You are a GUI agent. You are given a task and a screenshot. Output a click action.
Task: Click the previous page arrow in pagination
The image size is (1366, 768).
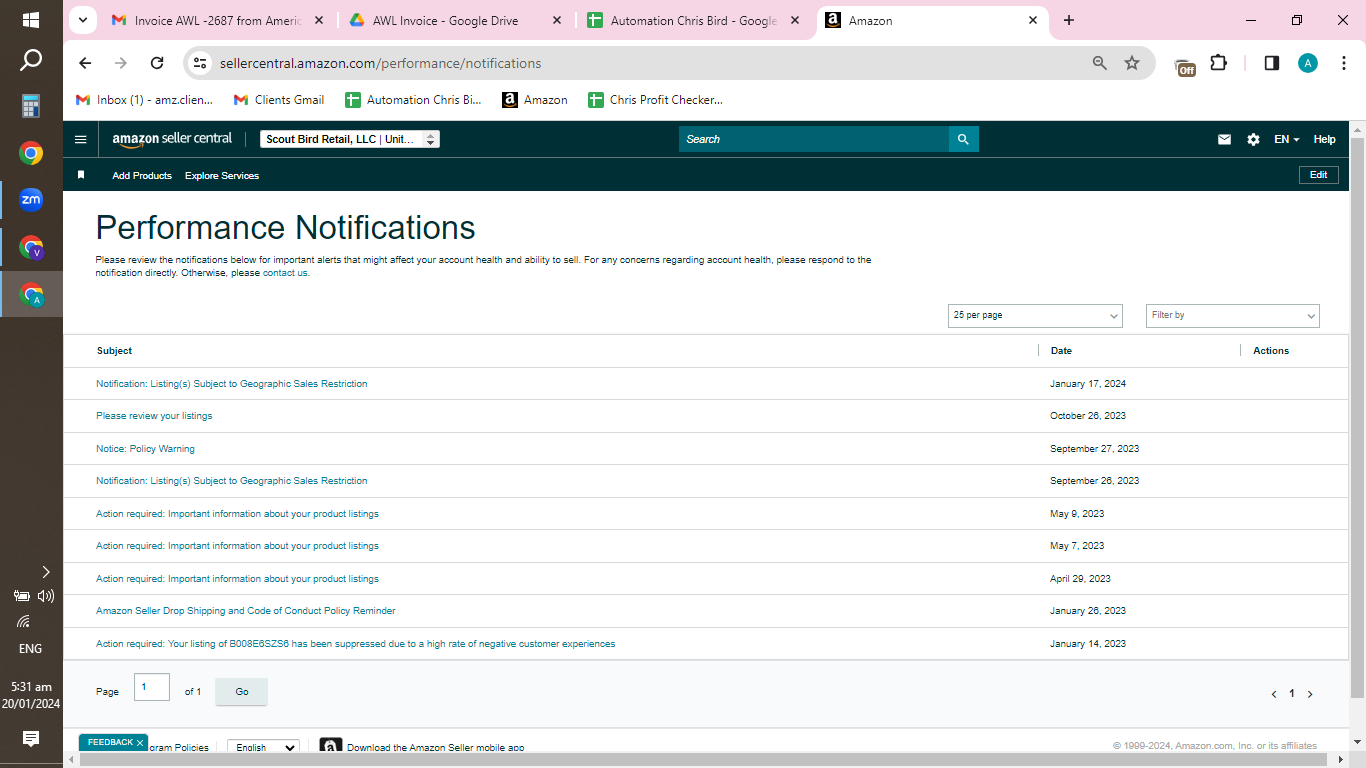tap(1274, 694)
